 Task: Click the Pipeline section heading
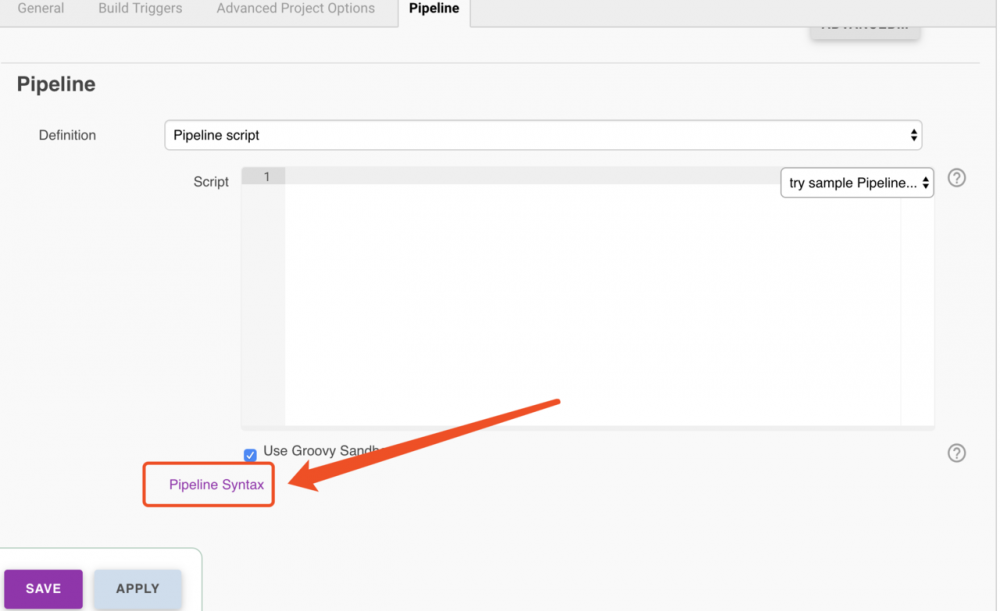(56, 84)
